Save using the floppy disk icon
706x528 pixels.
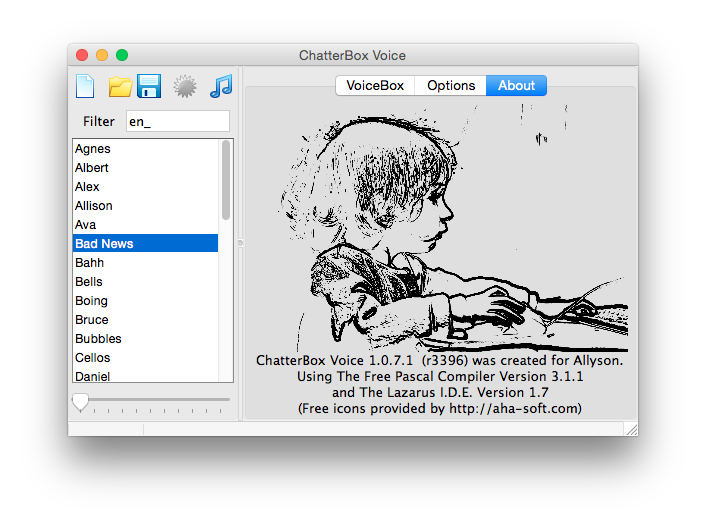pyautogui.click(x=150, y=86)
